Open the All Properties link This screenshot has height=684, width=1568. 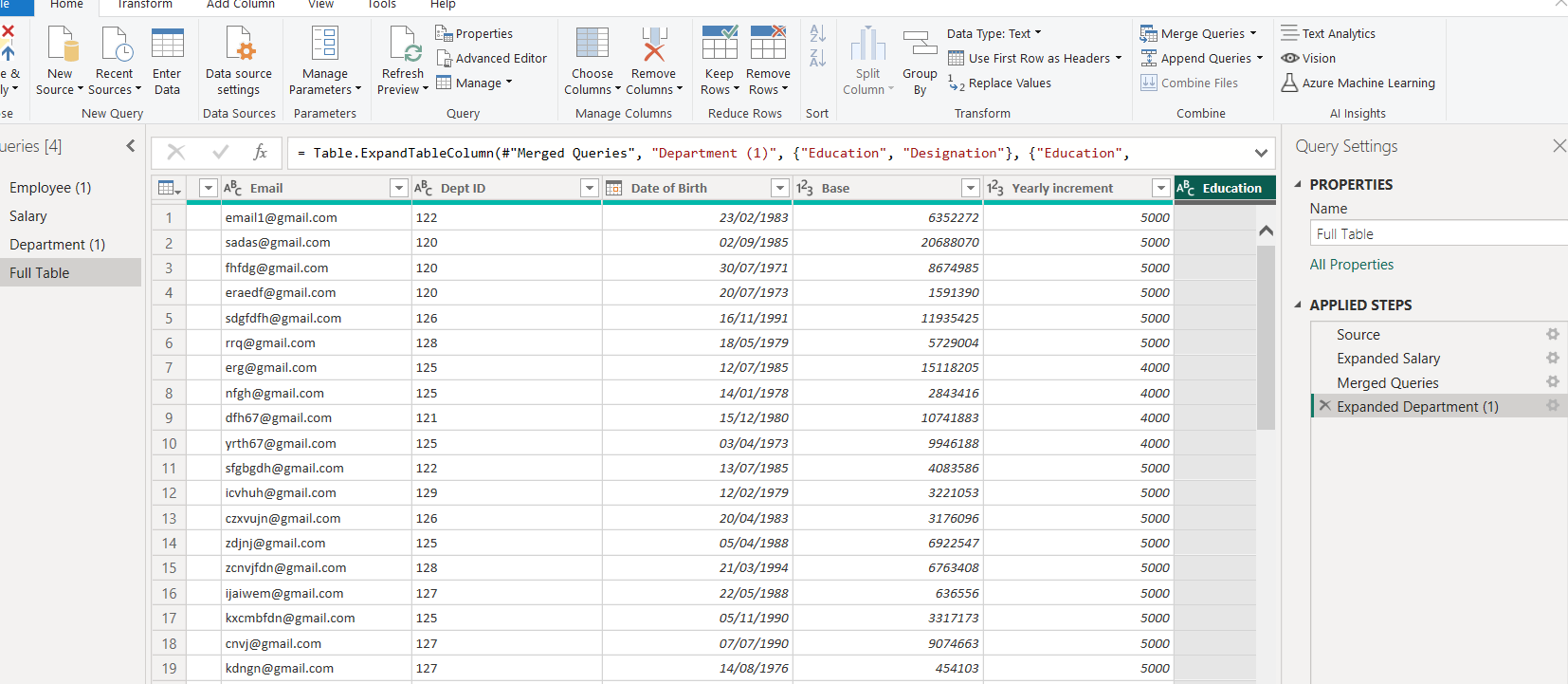1351,265
